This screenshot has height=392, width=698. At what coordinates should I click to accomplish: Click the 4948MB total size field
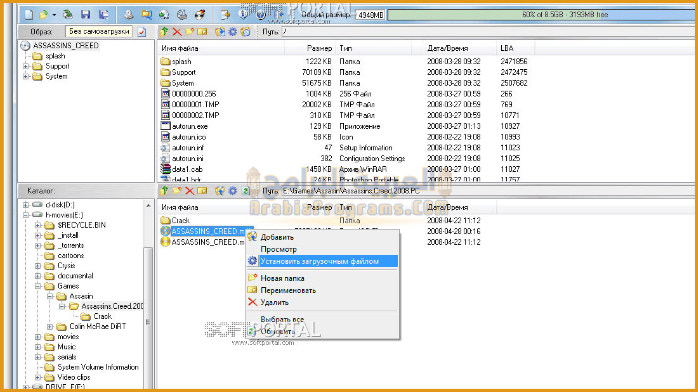(370, 15)
